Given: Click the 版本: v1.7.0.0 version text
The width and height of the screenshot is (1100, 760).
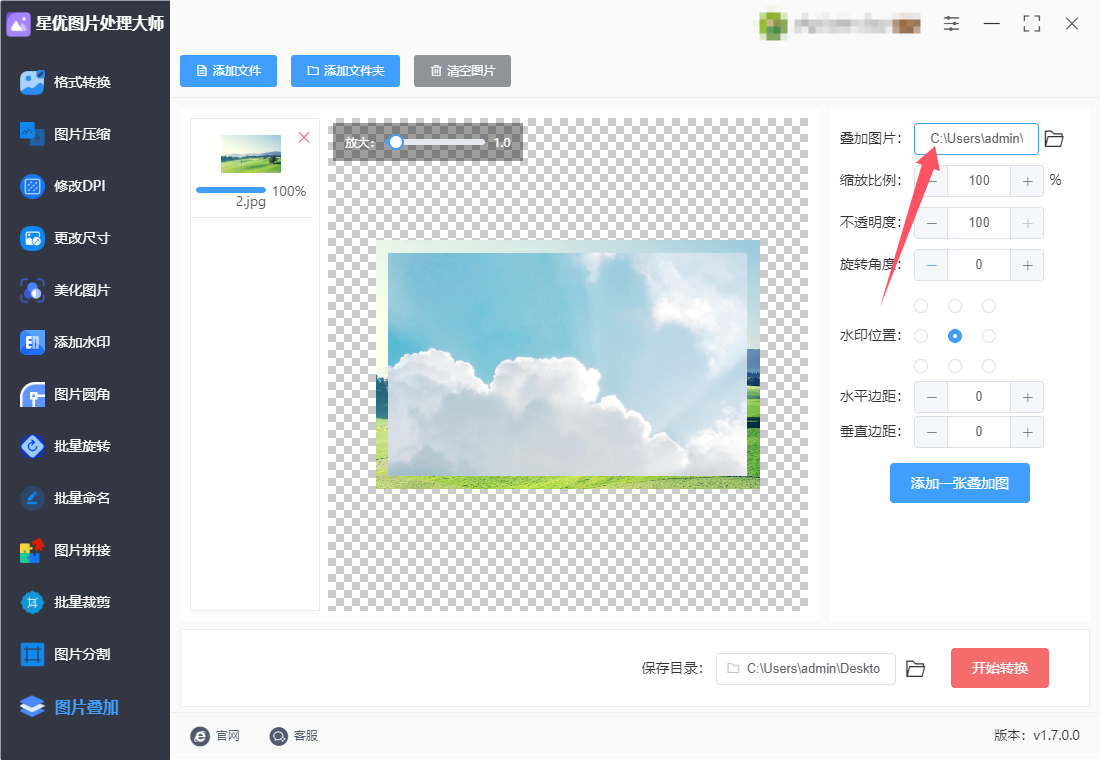Looking at the screenshot, I should (1036, 735).
